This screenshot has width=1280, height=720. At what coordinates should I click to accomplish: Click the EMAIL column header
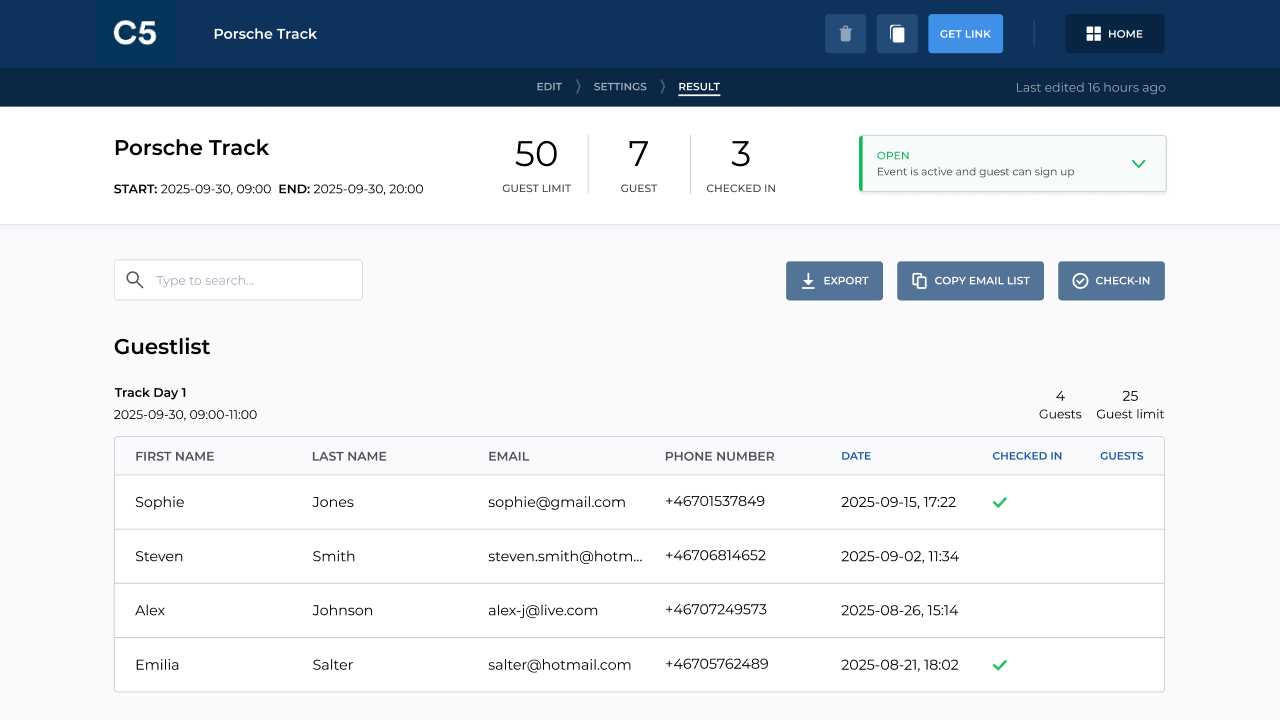[x=509, y=456]
